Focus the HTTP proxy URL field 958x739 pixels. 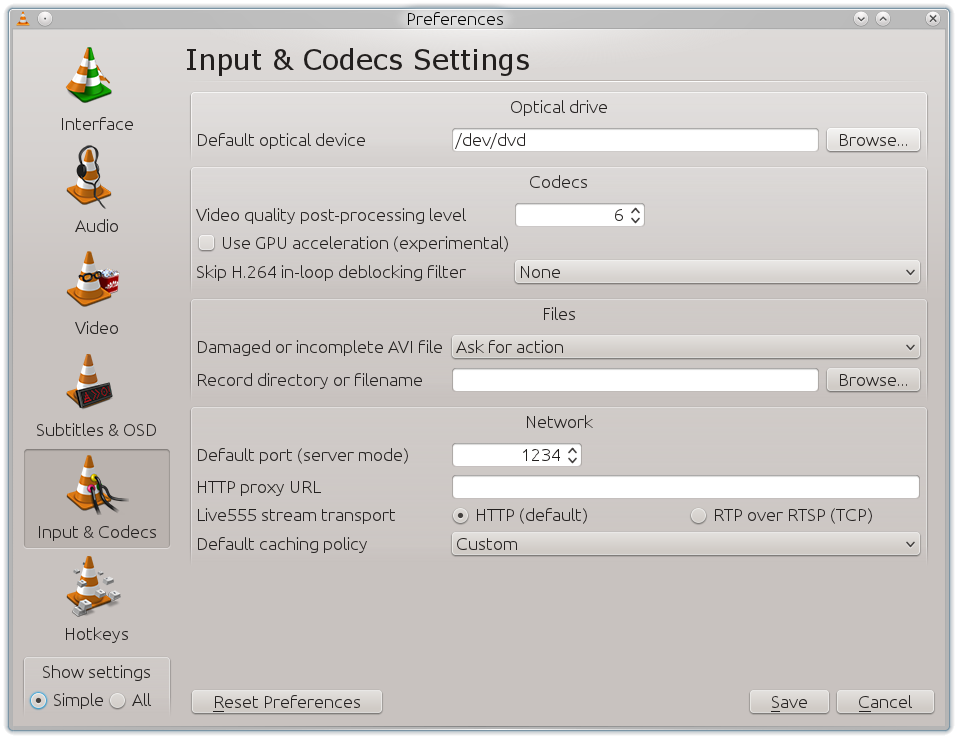point(686,487)
